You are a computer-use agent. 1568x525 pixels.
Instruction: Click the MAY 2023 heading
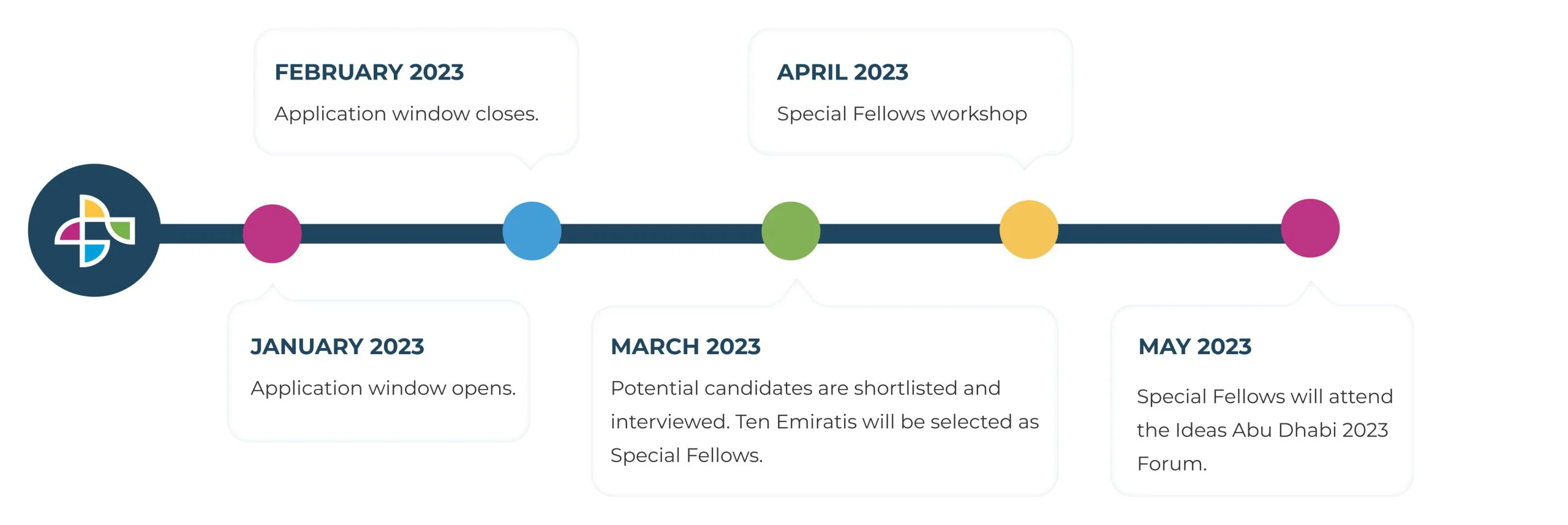(x=1194, y=347)
